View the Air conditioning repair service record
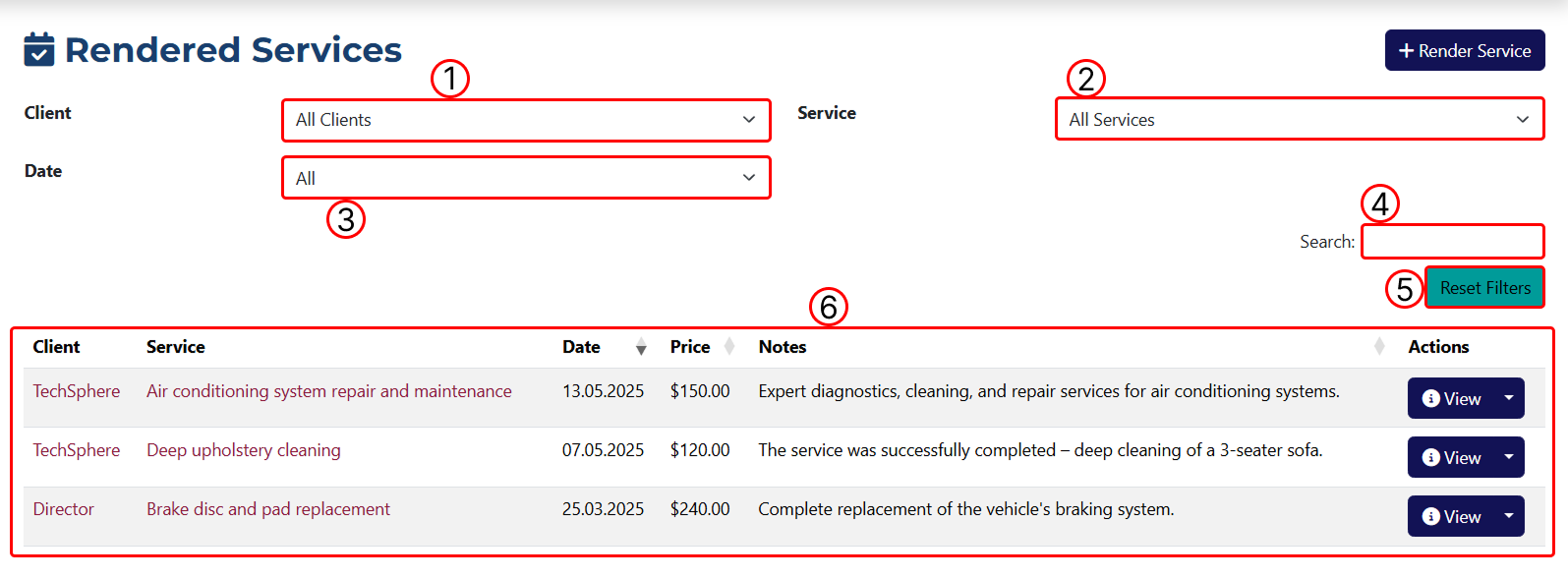 pyautogui.click(x=1452, y=398)
